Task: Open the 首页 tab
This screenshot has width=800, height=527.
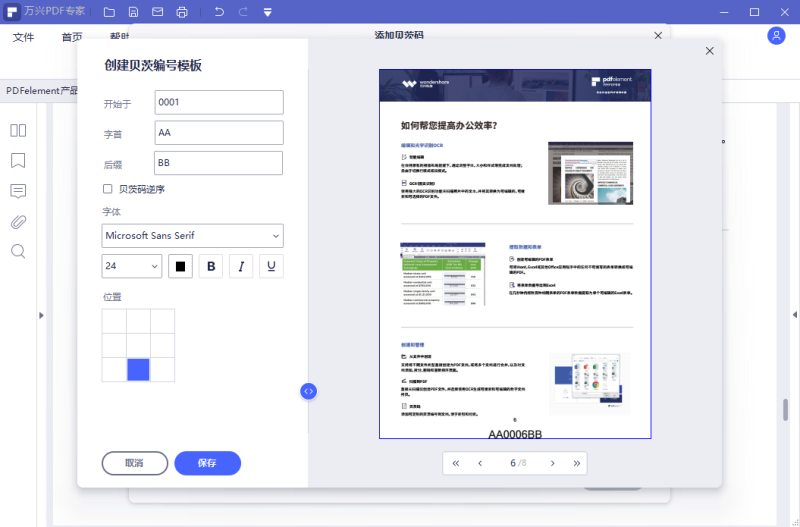Action: pos(72,37)
